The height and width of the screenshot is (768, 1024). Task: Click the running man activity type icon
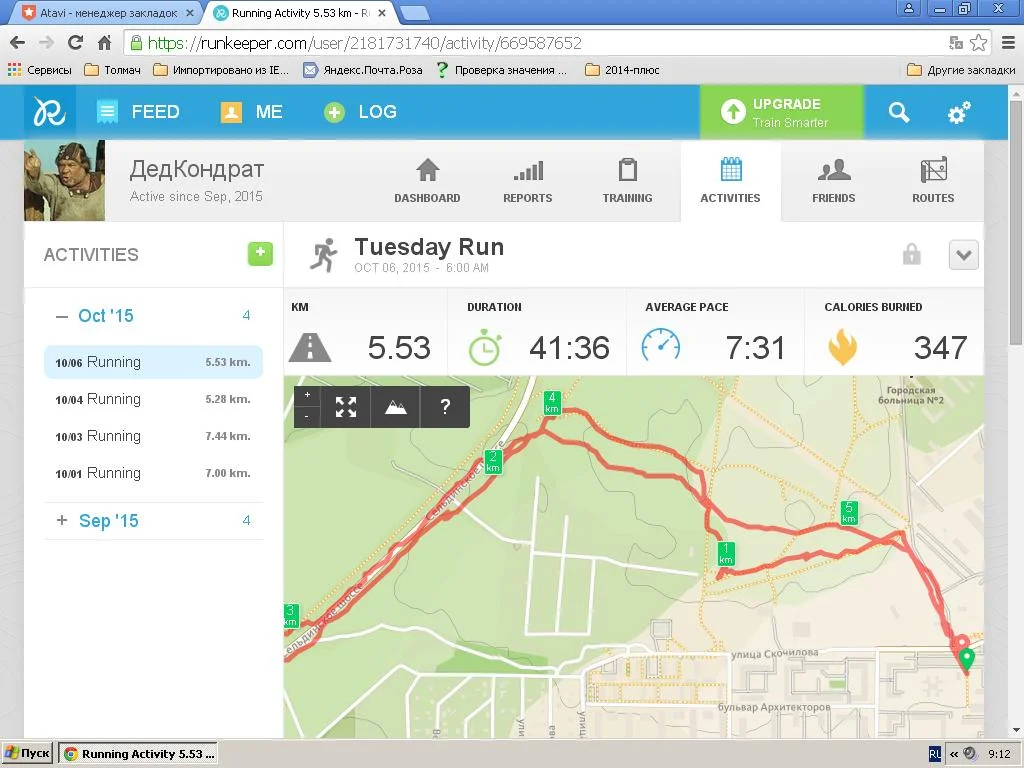pyautogui.click(x=324, y=255)
